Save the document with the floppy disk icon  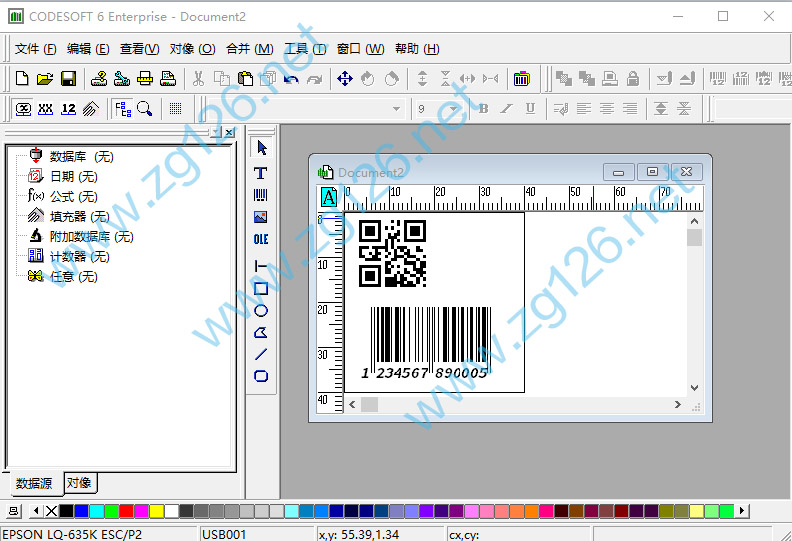coord(68,78)
